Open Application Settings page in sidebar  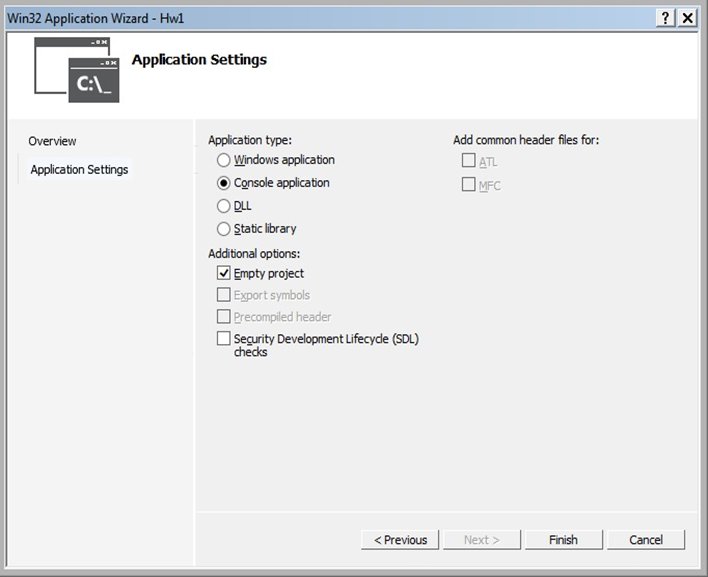tap(79, 170)
